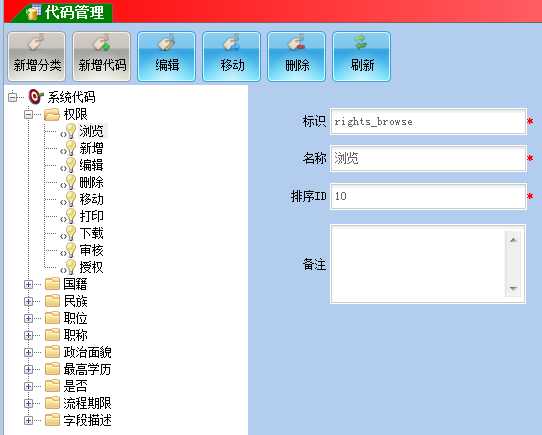This screenshot has width=542, height=435.
Task: Expand the 国籍 folder node
Action: pyautogui.click(x=29, y=284)
